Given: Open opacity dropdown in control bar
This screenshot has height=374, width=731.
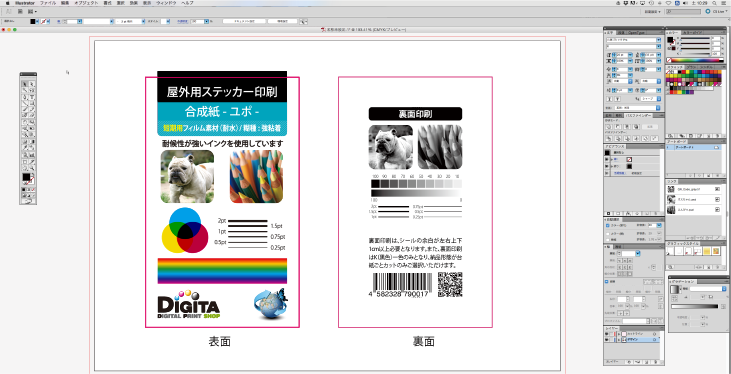Looking at the screenshot, I should [x=207, y=21].
